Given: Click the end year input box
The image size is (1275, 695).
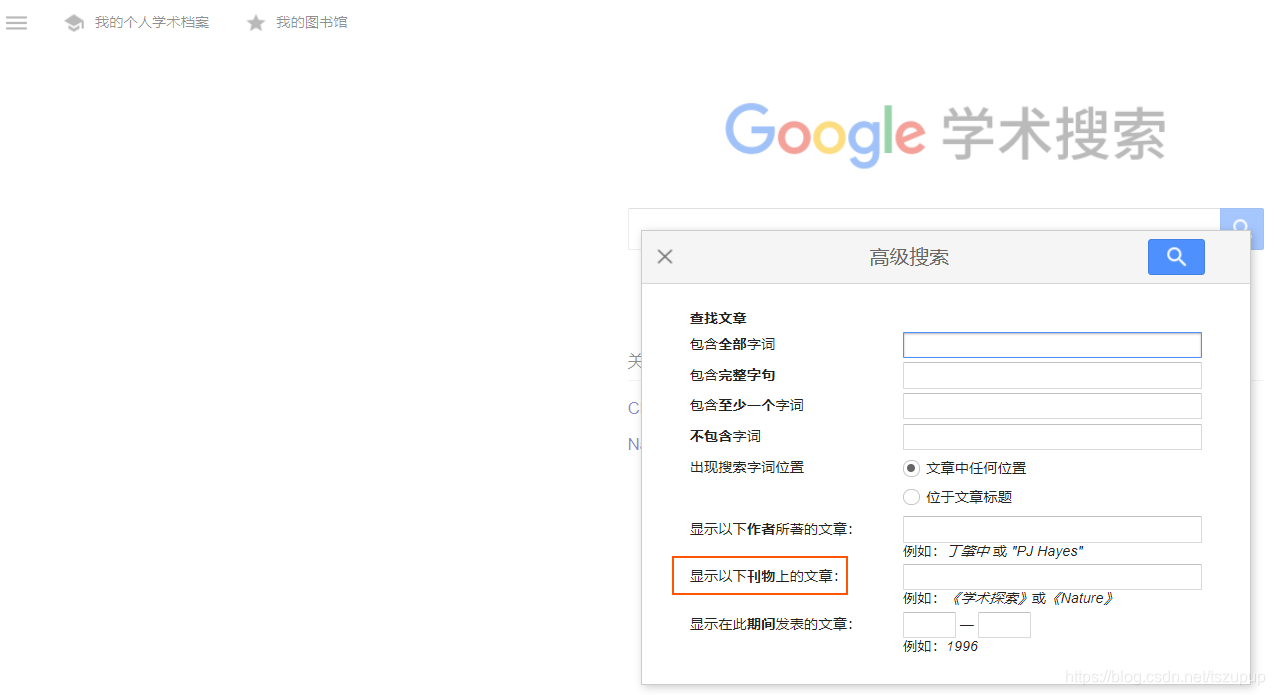Looking at the screenshot, I should (1004, 625).
